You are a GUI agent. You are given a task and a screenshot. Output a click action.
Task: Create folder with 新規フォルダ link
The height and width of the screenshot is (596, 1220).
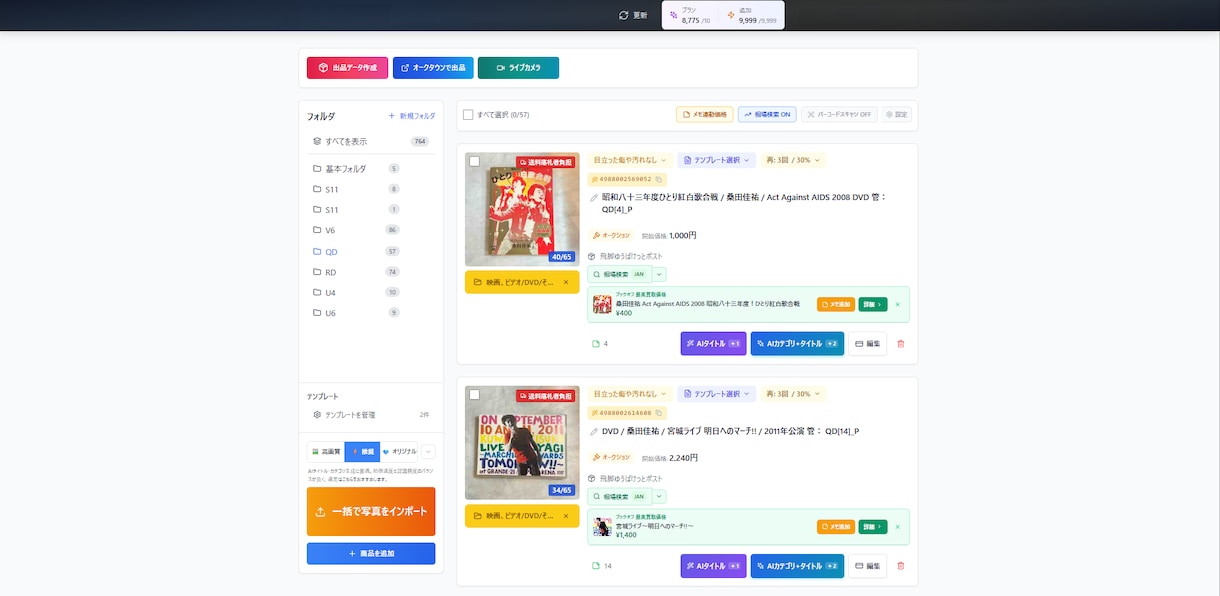[412, 116]
